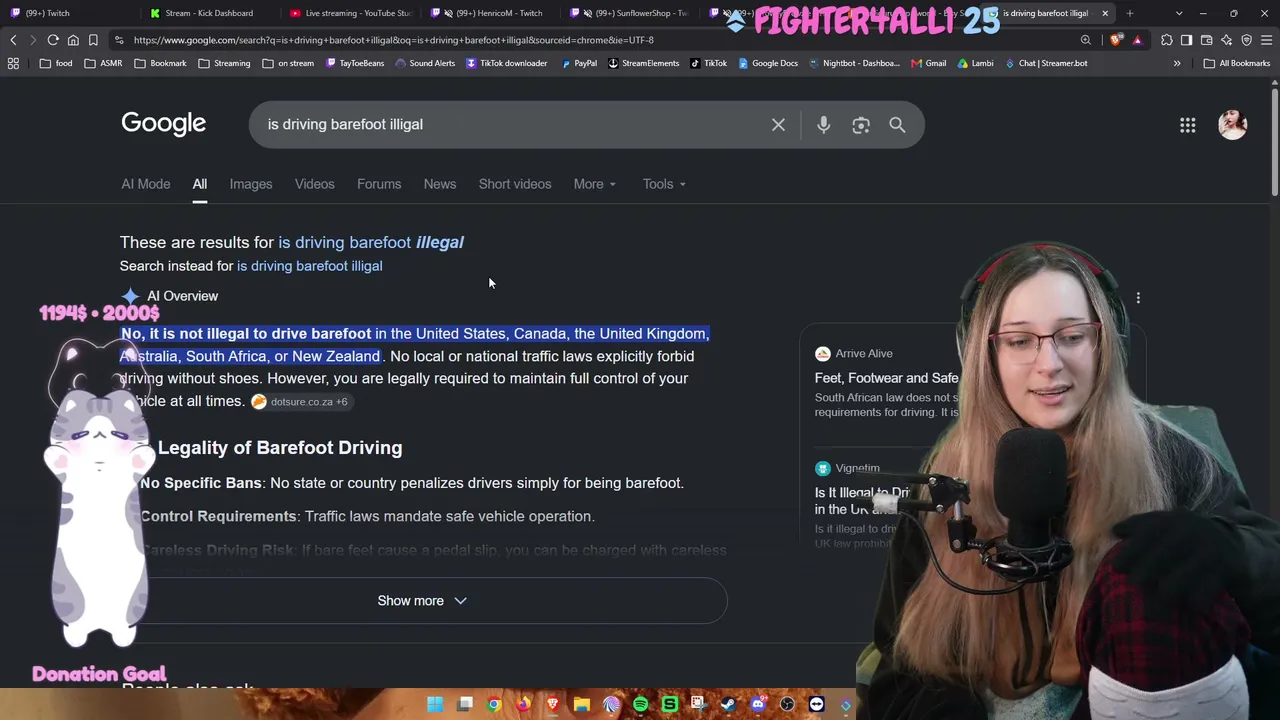
Task: Open the TikTok downloader bookmark
Action: 507,63
